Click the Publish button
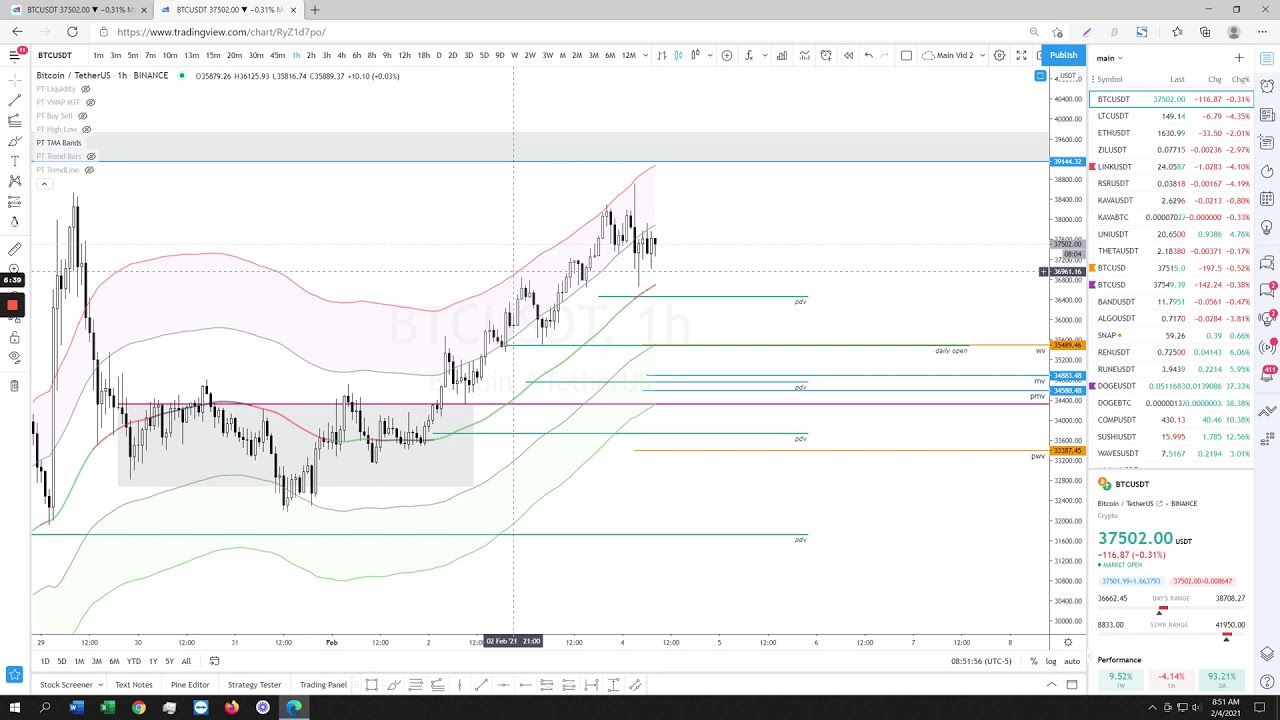This screenshot has width=1280, height=720. coord(1063,55)
